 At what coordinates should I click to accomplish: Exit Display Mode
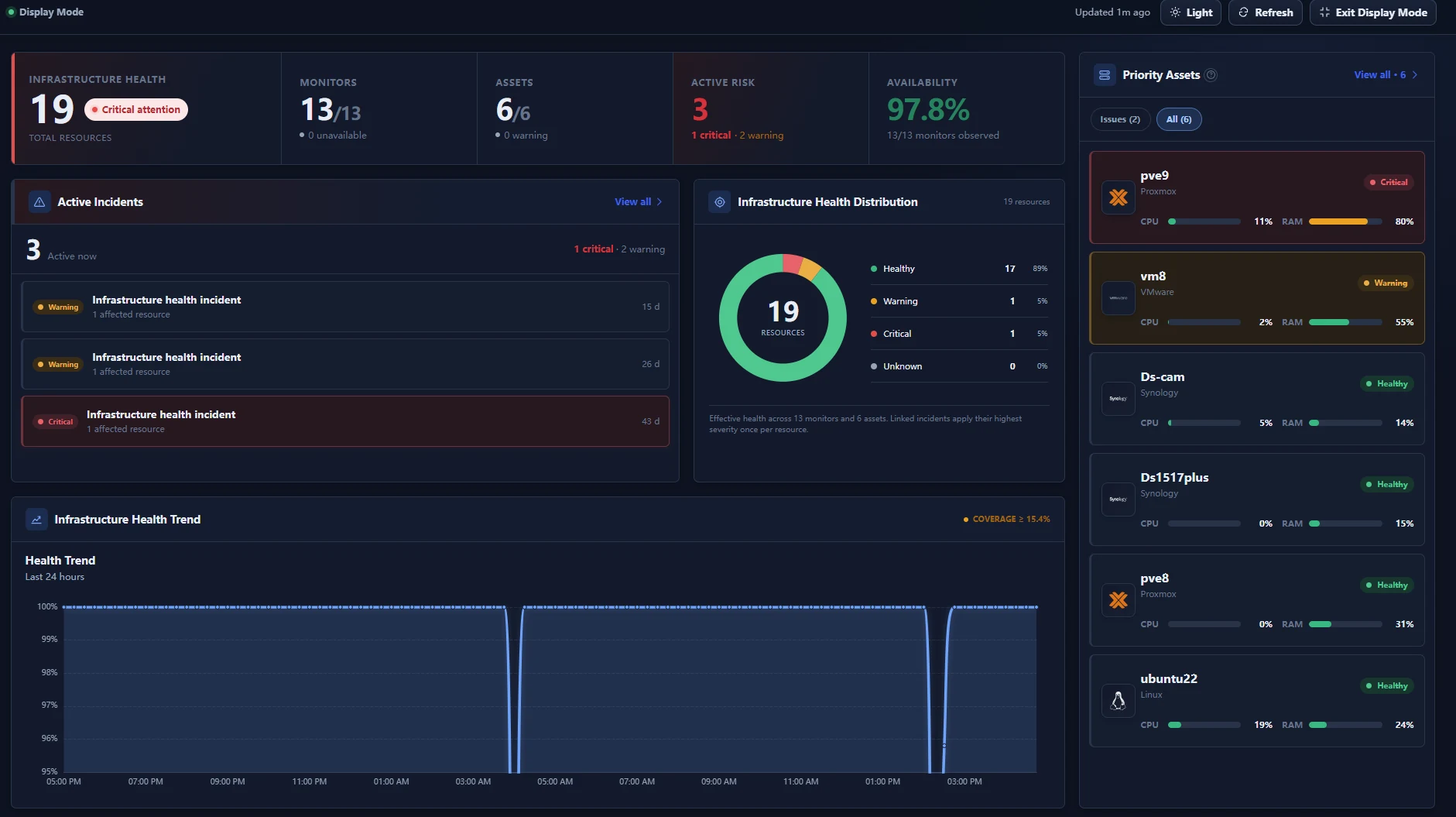(1372, 12)
